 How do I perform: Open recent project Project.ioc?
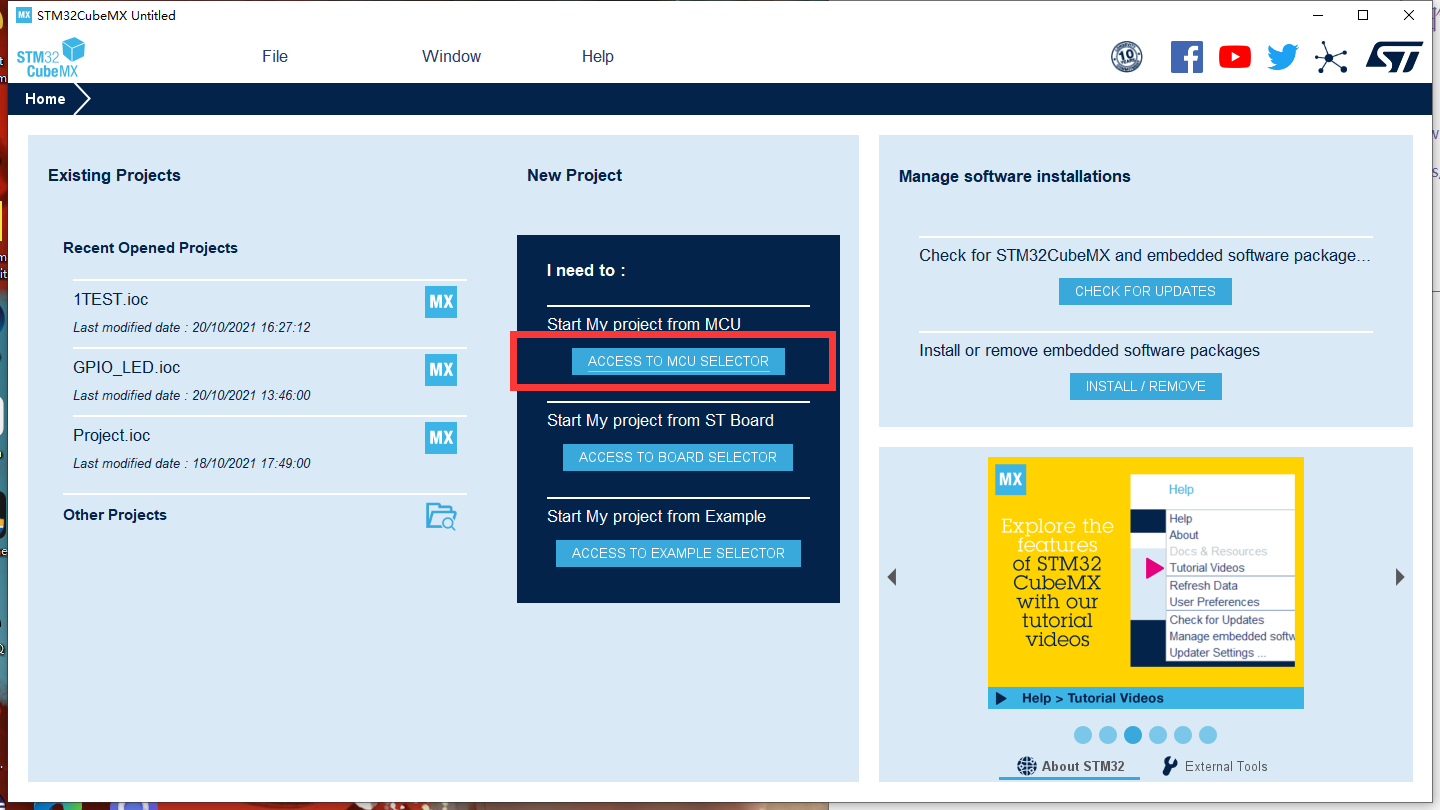tap(112, 436)
